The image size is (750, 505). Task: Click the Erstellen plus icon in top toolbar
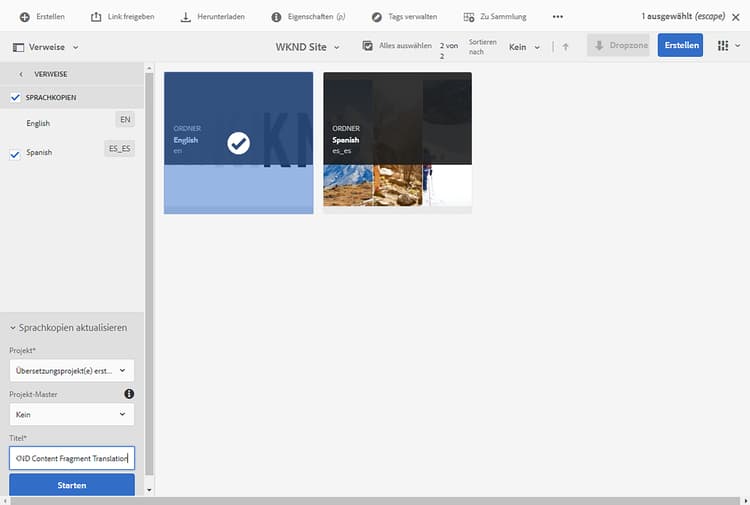[x=24, y=17]
